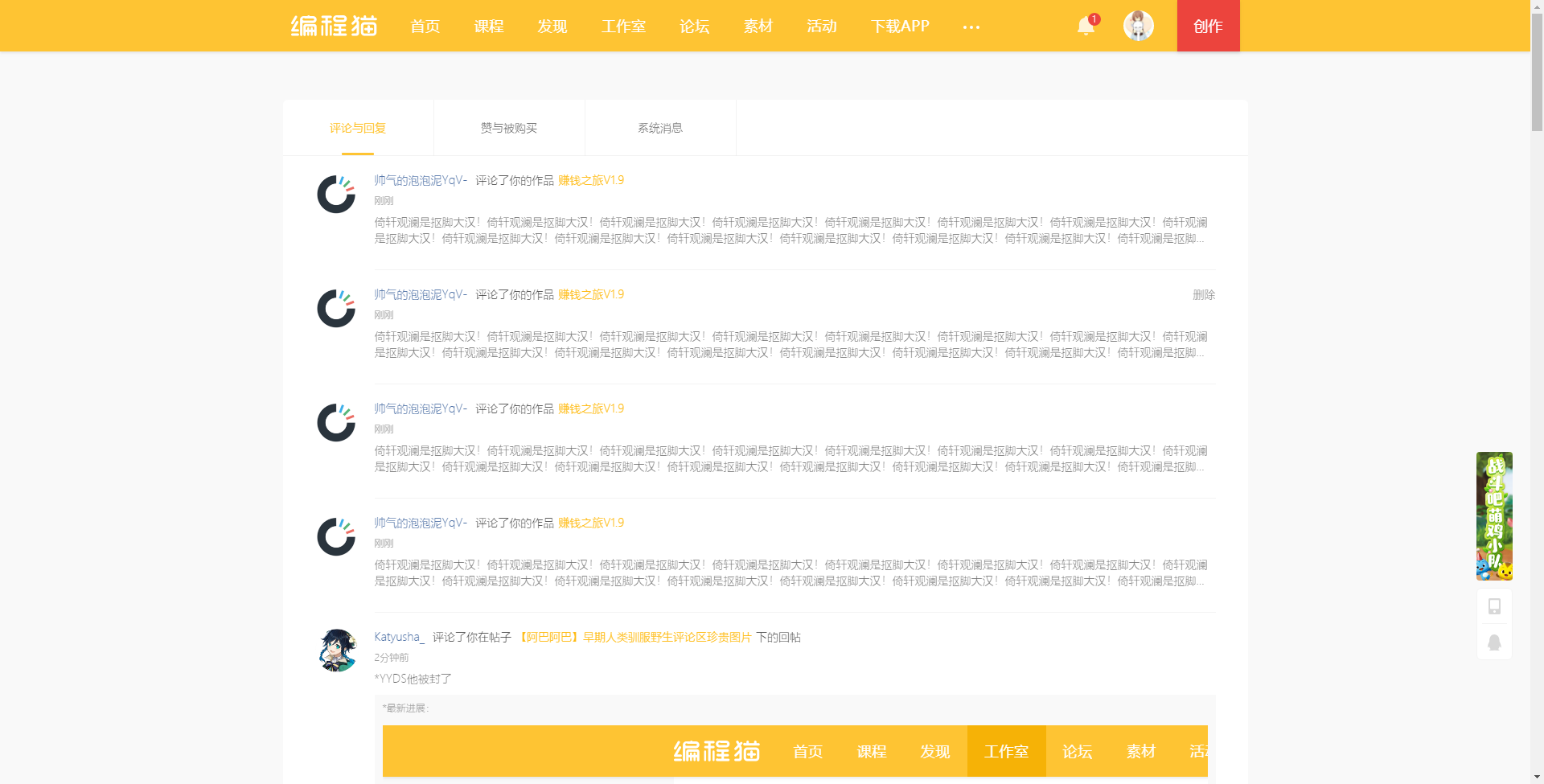This screenshot has height=784, width=1544.
Task: Click avatar of the third 帅气的泡泡泥YqV- notification
Action: [x=336, y=422]
